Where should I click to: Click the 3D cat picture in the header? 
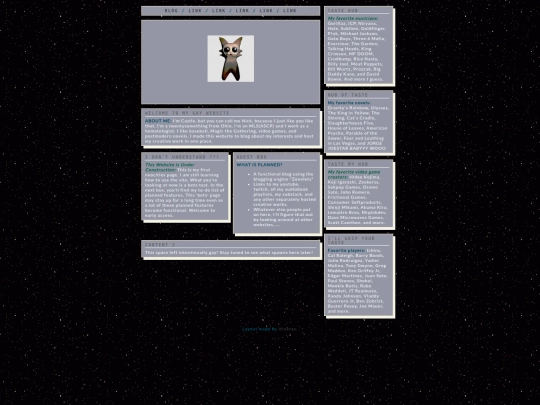click(x=231, y=59)
